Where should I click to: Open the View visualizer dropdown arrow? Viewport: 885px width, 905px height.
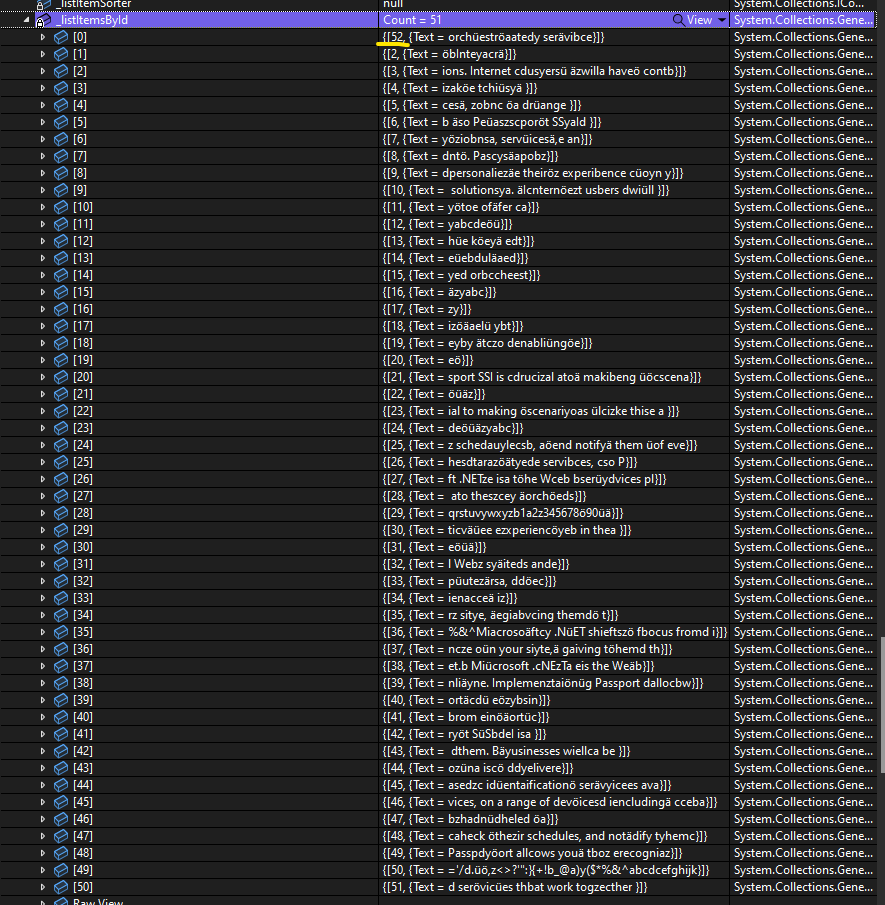point(722,20)
